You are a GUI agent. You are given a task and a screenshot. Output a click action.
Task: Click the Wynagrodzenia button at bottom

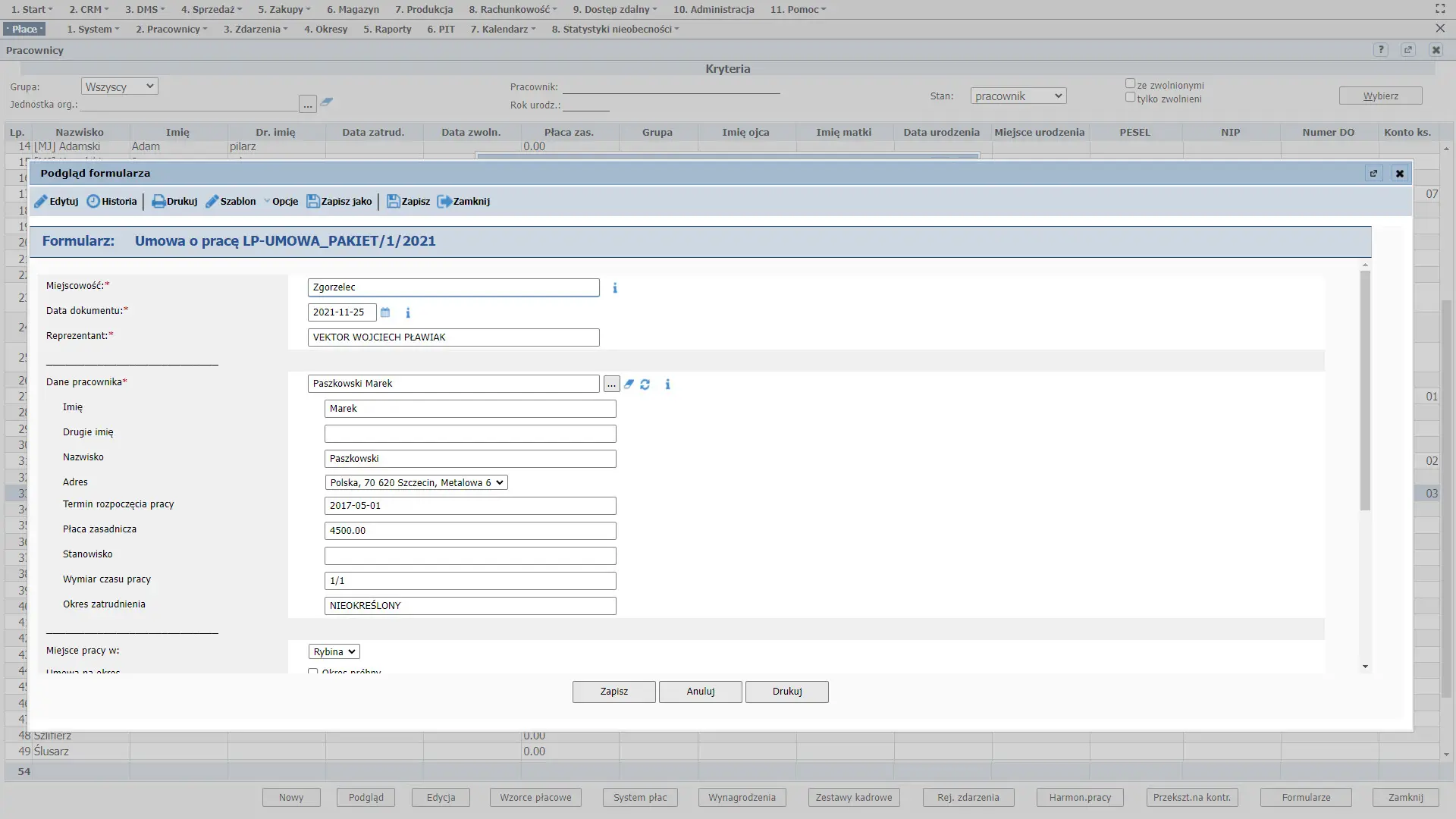point(742,798)
